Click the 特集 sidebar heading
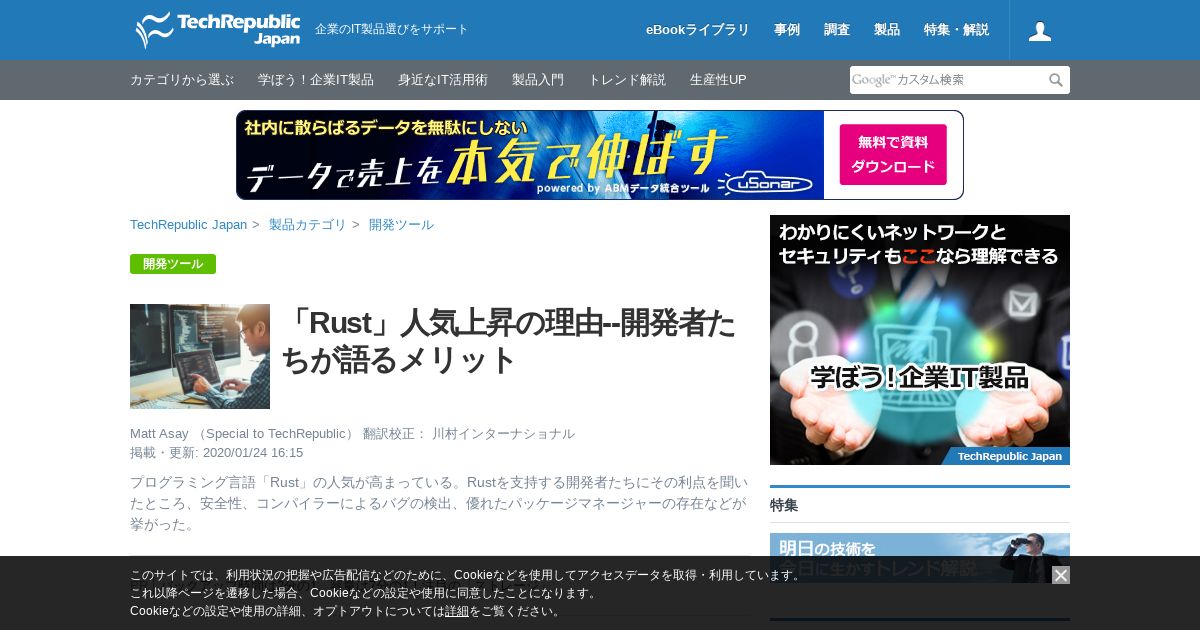Viewport: 1200px width, 630px height. 784,505
